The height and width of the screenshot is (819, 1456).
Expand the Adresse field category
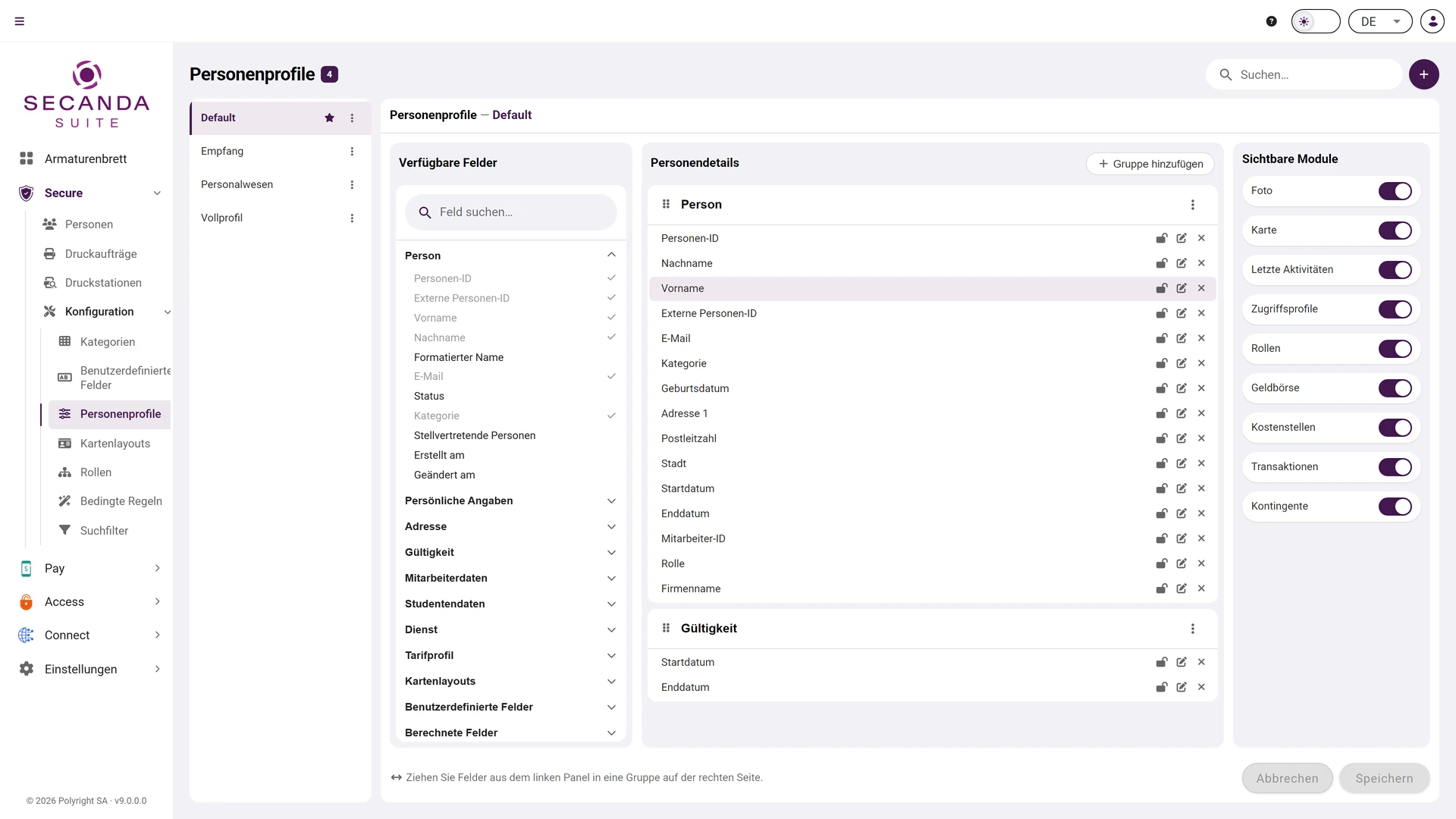(510, 526)
